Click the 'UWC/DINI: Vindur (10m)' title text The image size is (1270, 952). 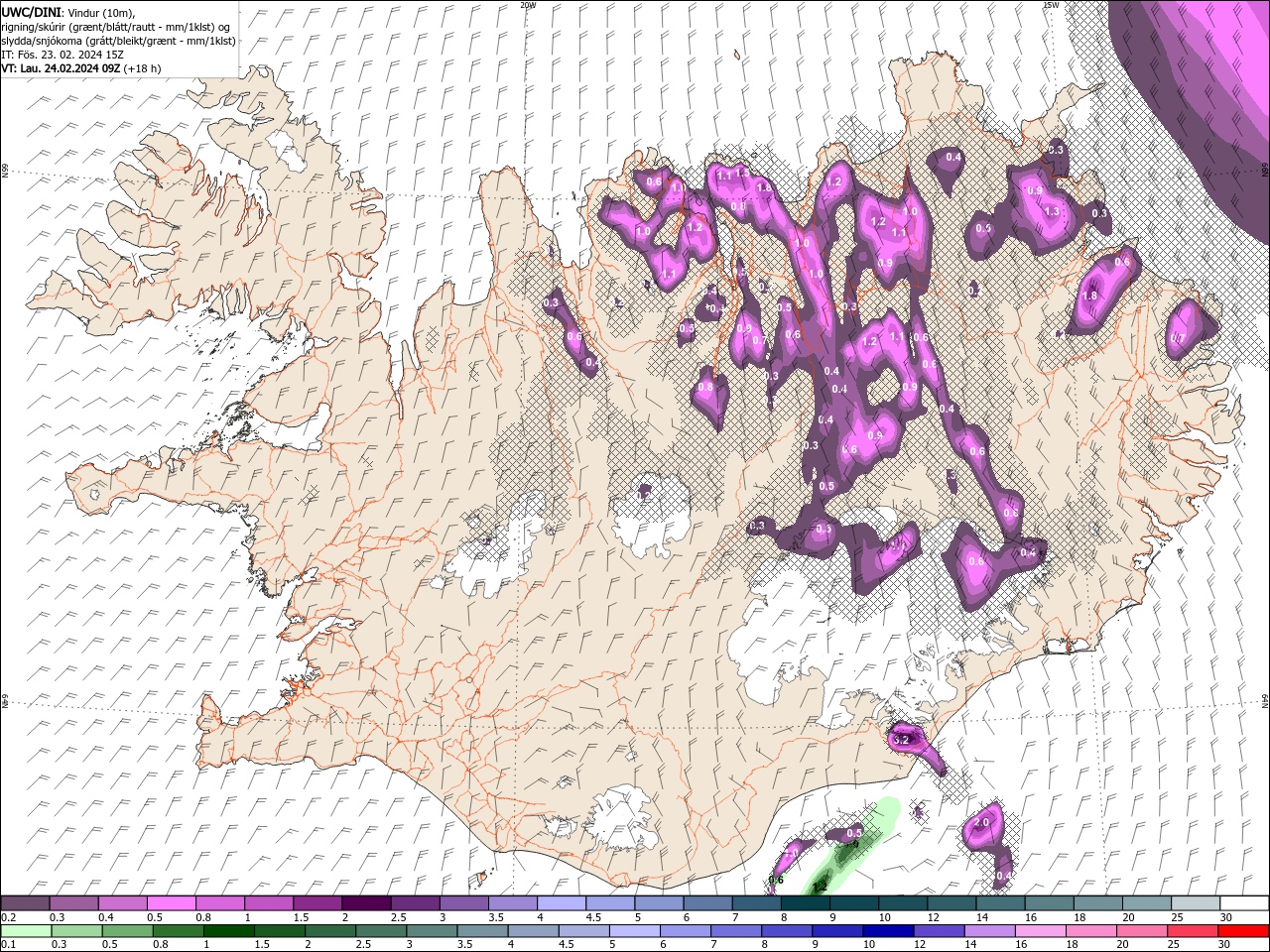68,12
